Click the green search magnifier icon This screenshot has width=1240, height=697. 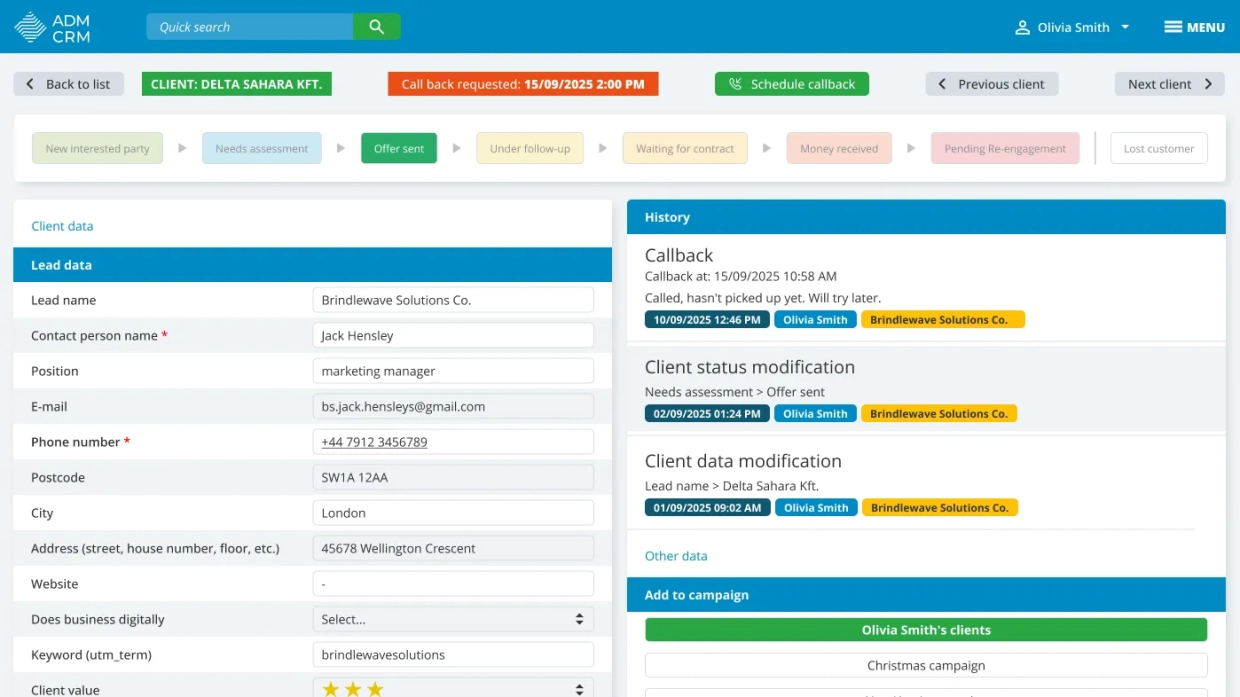[377, 27]
